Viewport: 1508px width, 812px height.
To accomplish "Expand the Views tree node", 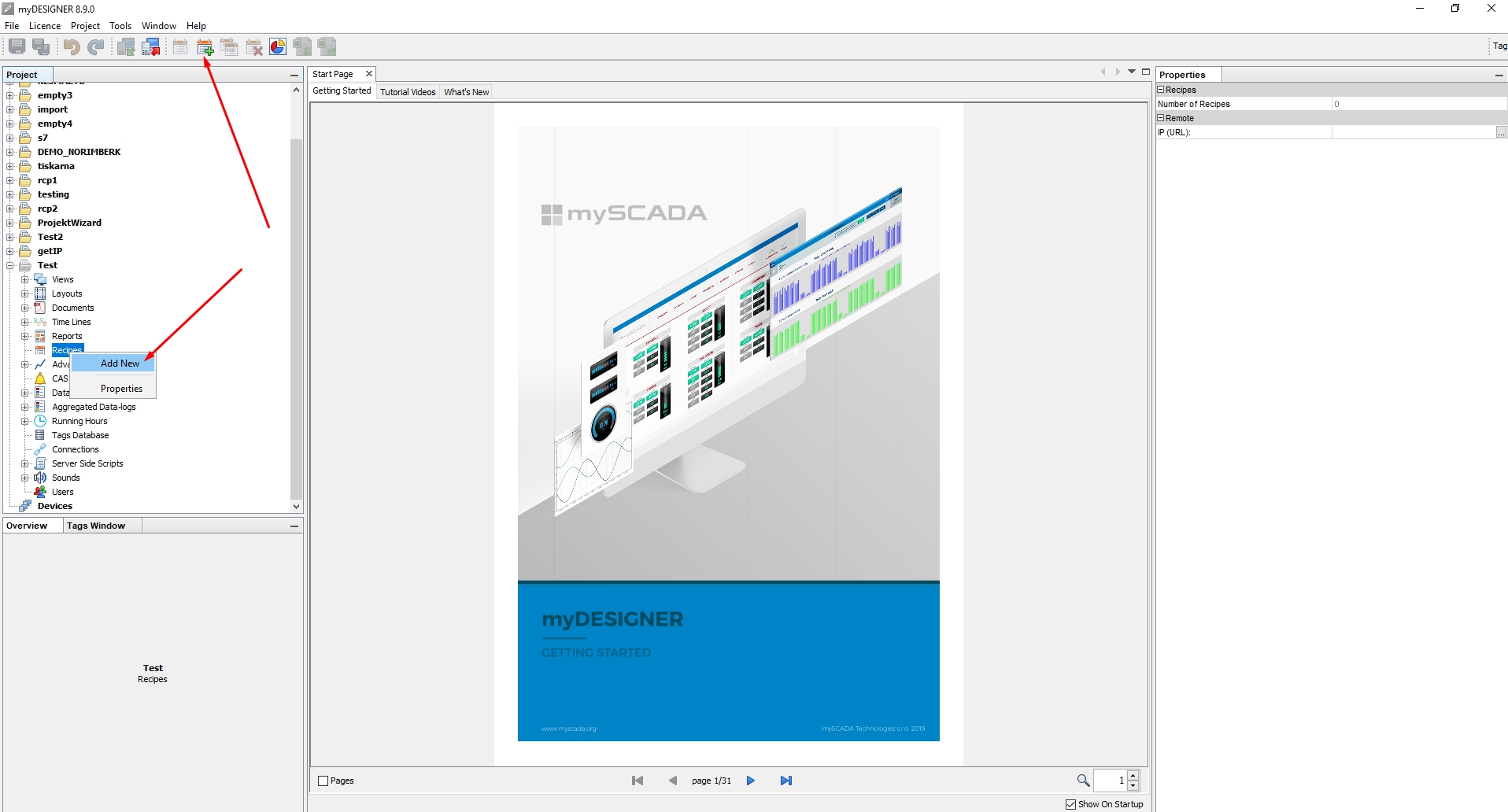I will pyautogui.click(x=24, y=279).
